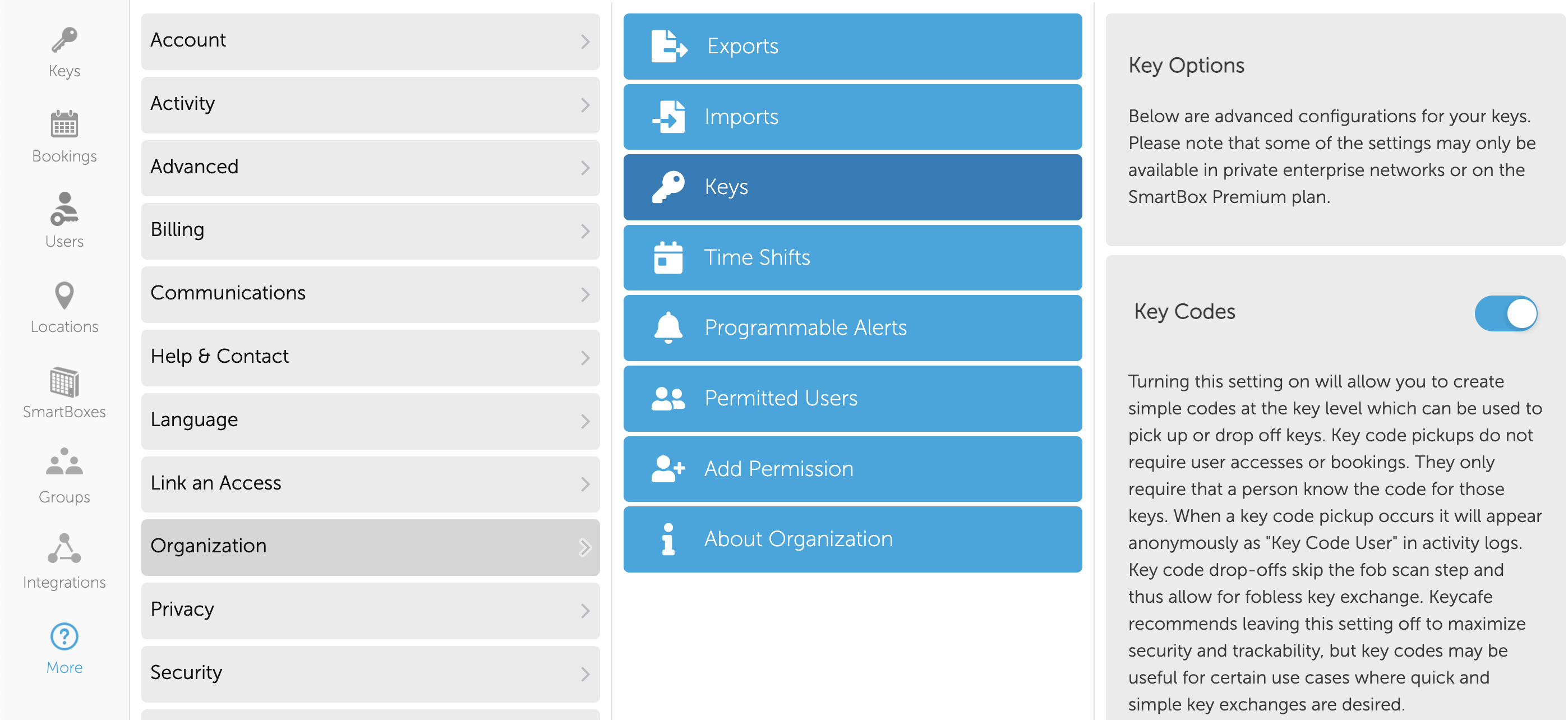Expand the Billing row chevron
This screenshot has width=1568, height=720.
coord(585,231)
